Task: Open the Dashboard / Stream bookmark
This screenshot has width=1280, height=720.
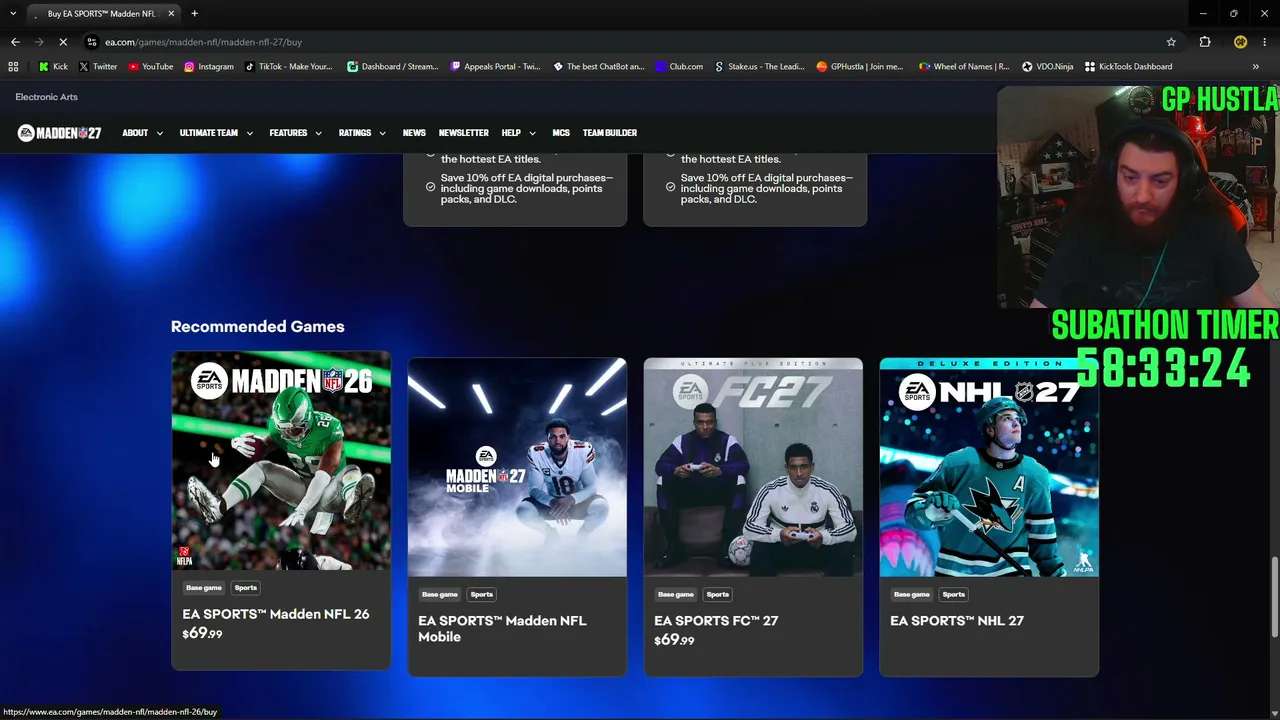Action: pyautogui.click(x=392, y=67)
